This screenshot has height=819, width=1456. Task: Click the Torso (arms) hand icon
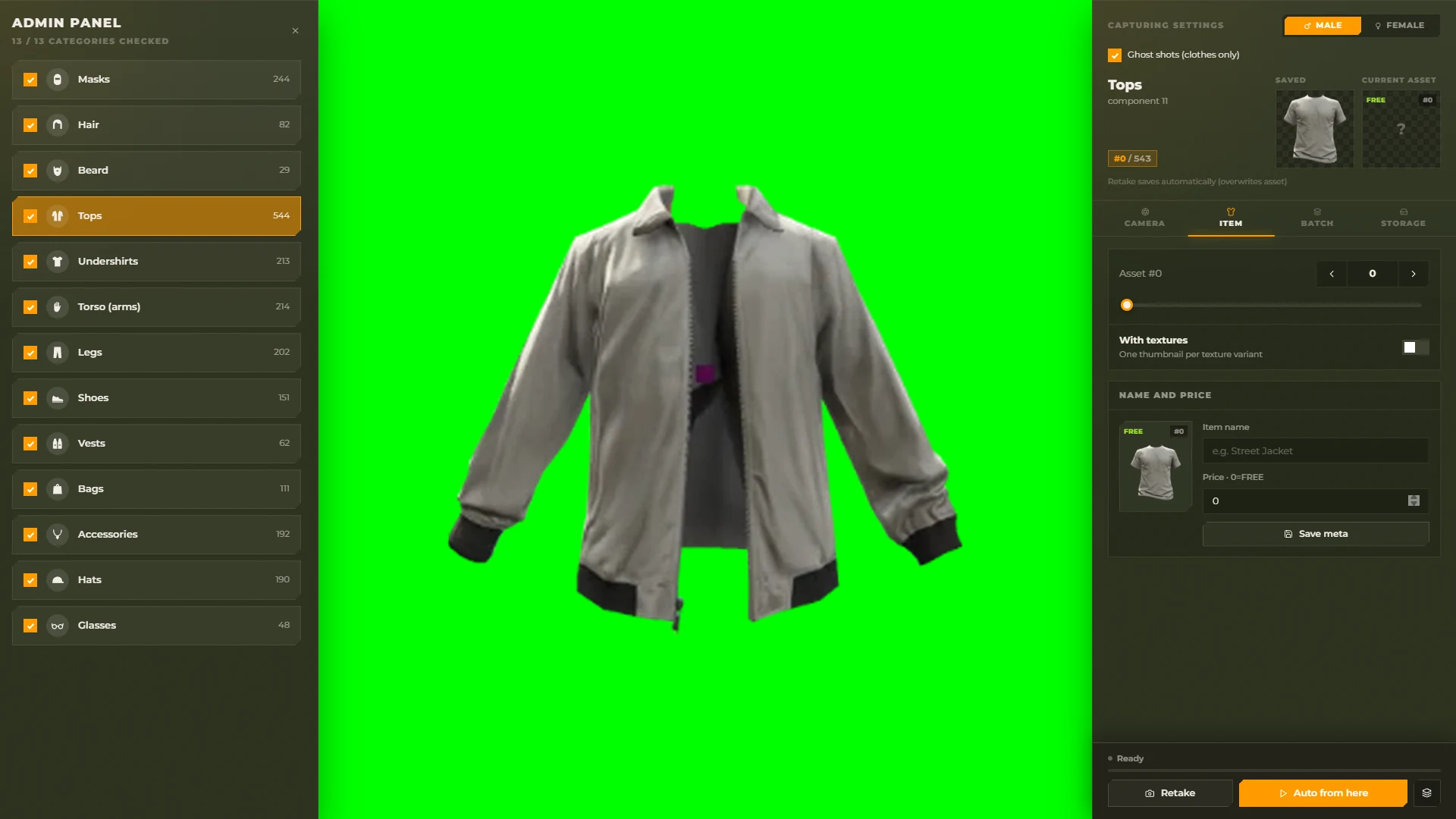(58, 307)
